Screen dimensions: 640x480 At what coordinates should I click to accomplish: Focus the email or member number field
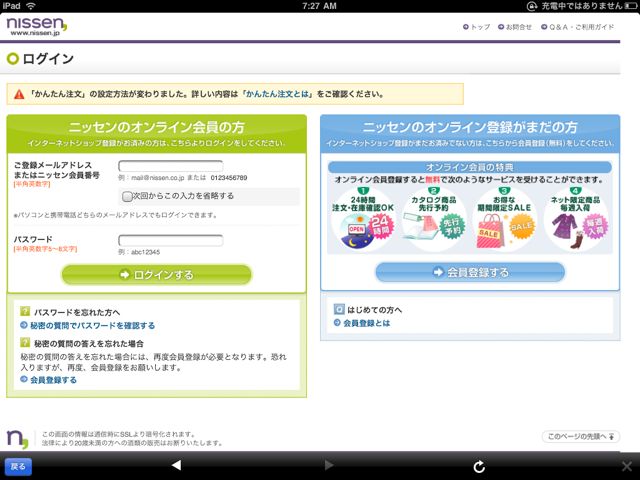point(171,166)
